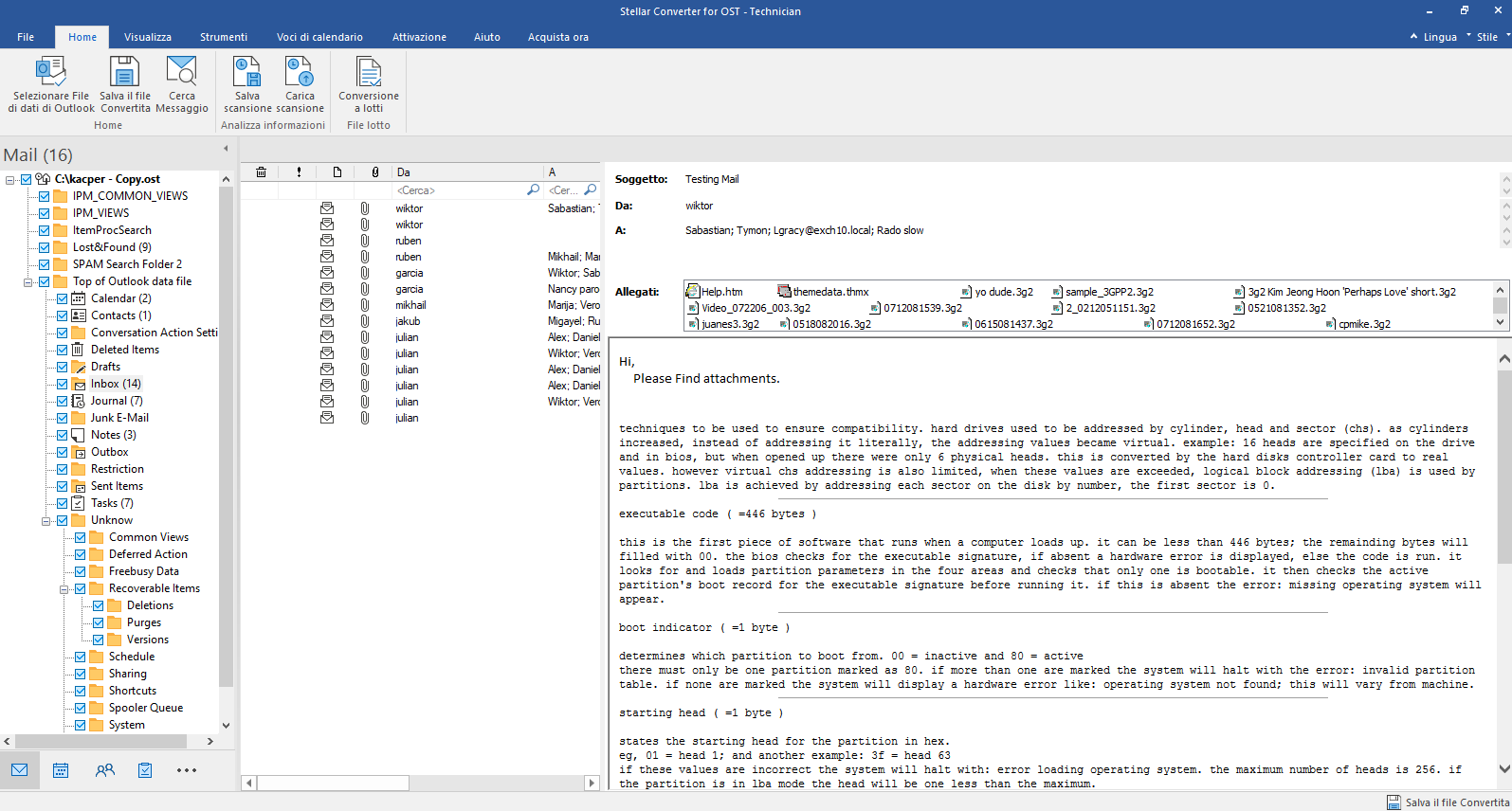Image resolution: width=1512 pixels, height=811 pixels.
Task: Sort by attachment paperclip column
Action: tap(375, 172)
